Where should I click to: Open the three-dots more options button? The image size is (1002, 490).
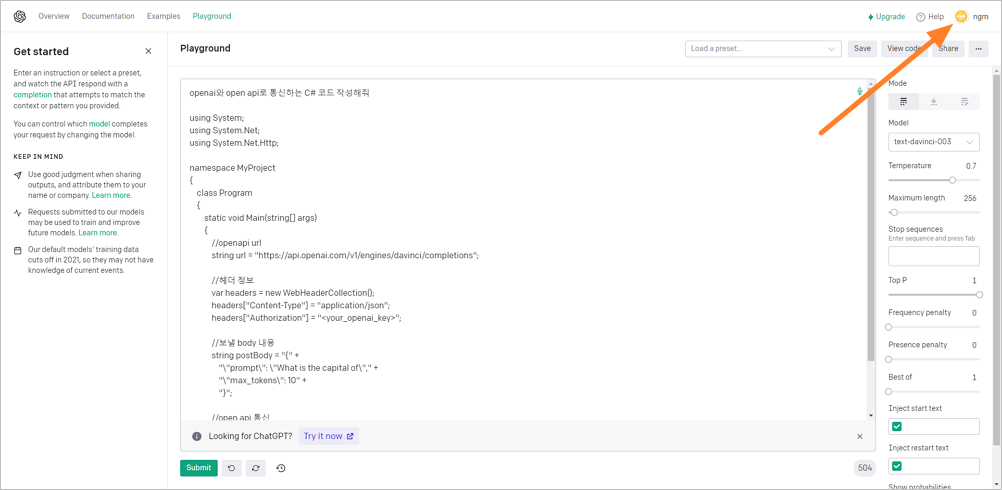click(x=978, y=49)
